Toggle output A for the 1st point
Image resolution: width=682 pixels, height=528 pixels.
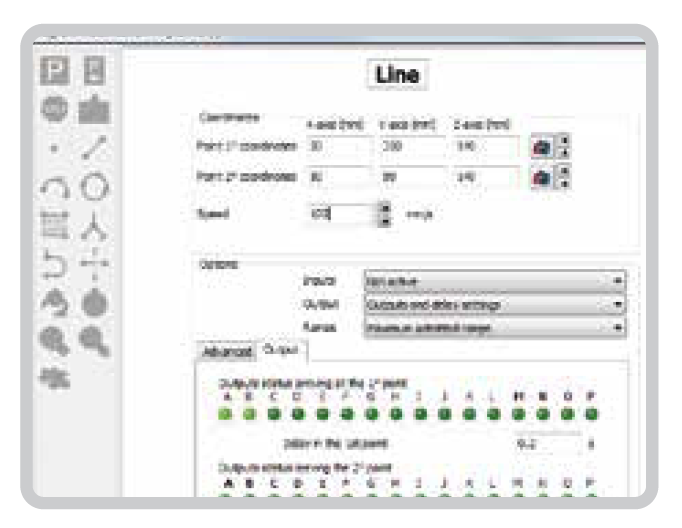coord(225,413)
